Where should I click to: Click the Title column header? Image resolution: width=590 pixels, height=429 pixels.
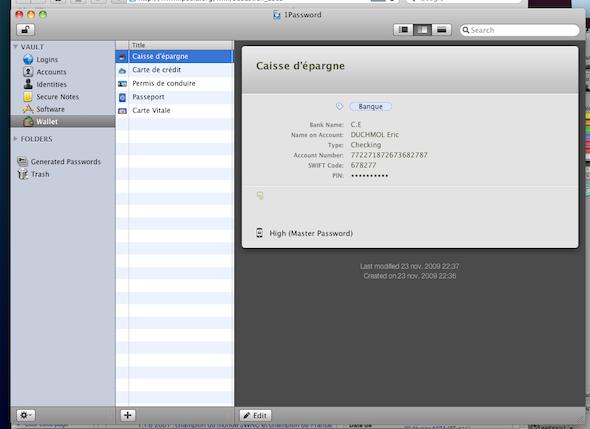click(181, 45)
